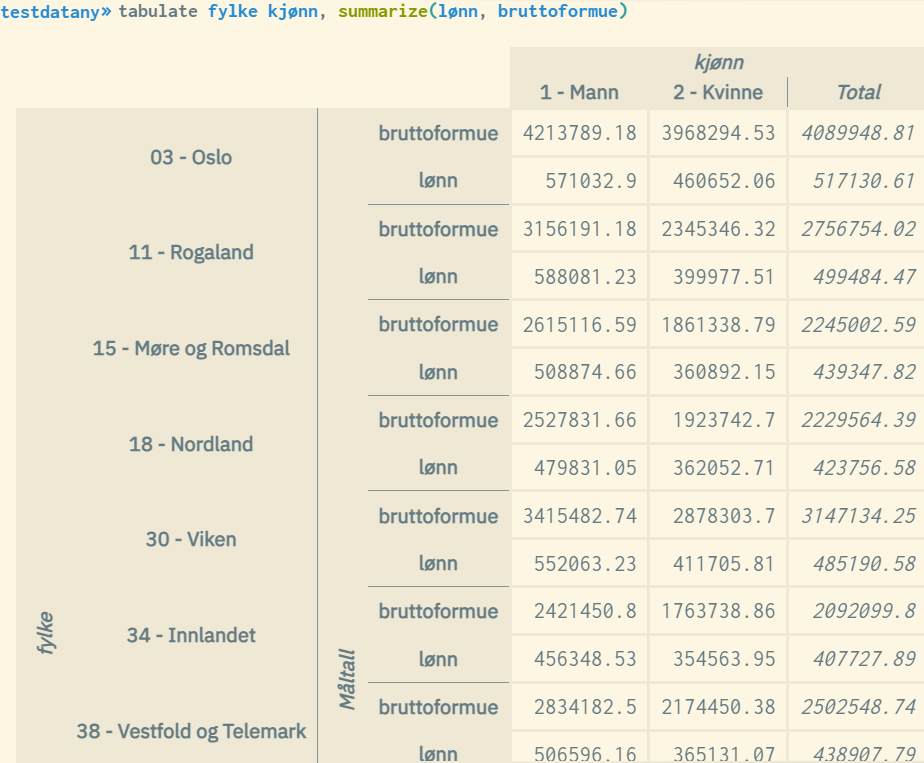Viewport: 924px width, 763px height.
Task: Click the tabulate command line text
Action: tap(373, 12)
